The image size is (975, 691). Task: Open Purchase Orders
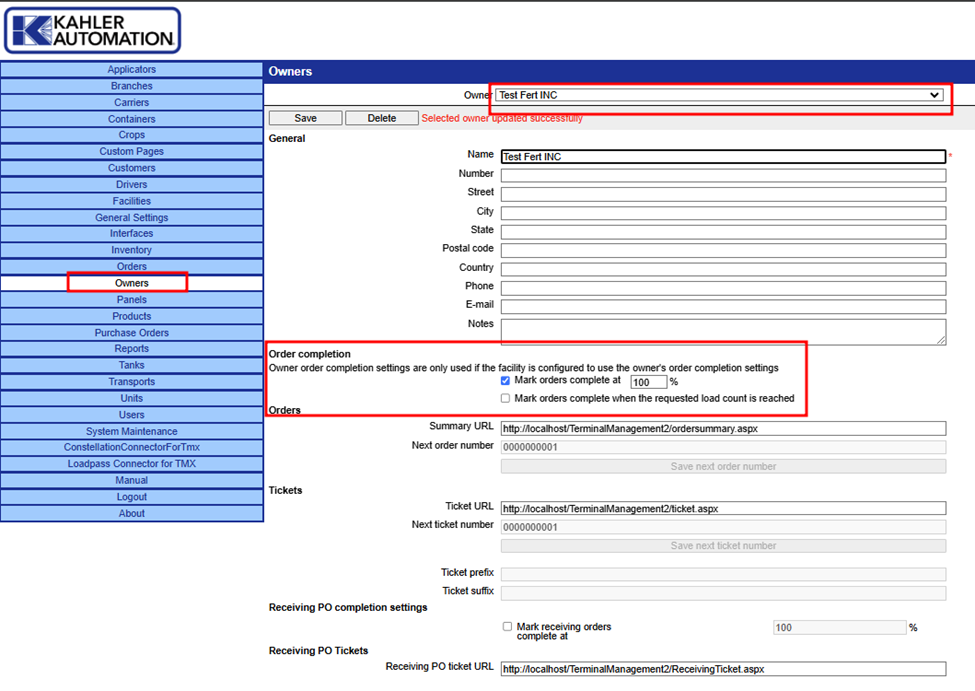[x=131, y=333]
